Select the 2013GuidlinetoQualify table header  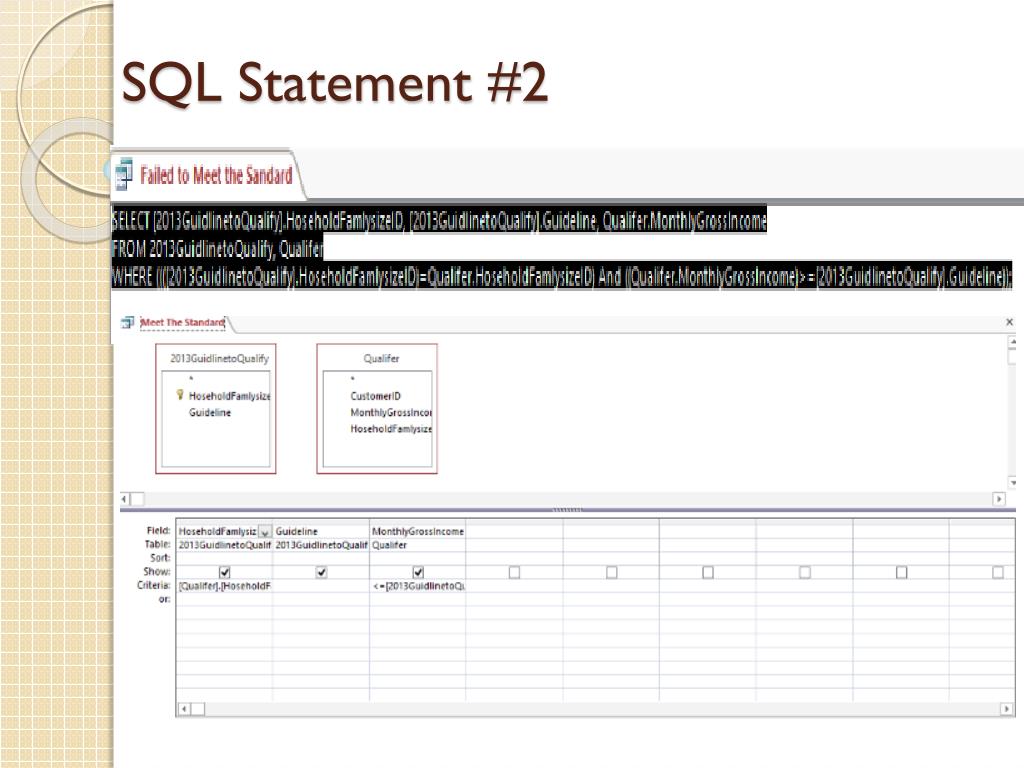pos(219,359)
